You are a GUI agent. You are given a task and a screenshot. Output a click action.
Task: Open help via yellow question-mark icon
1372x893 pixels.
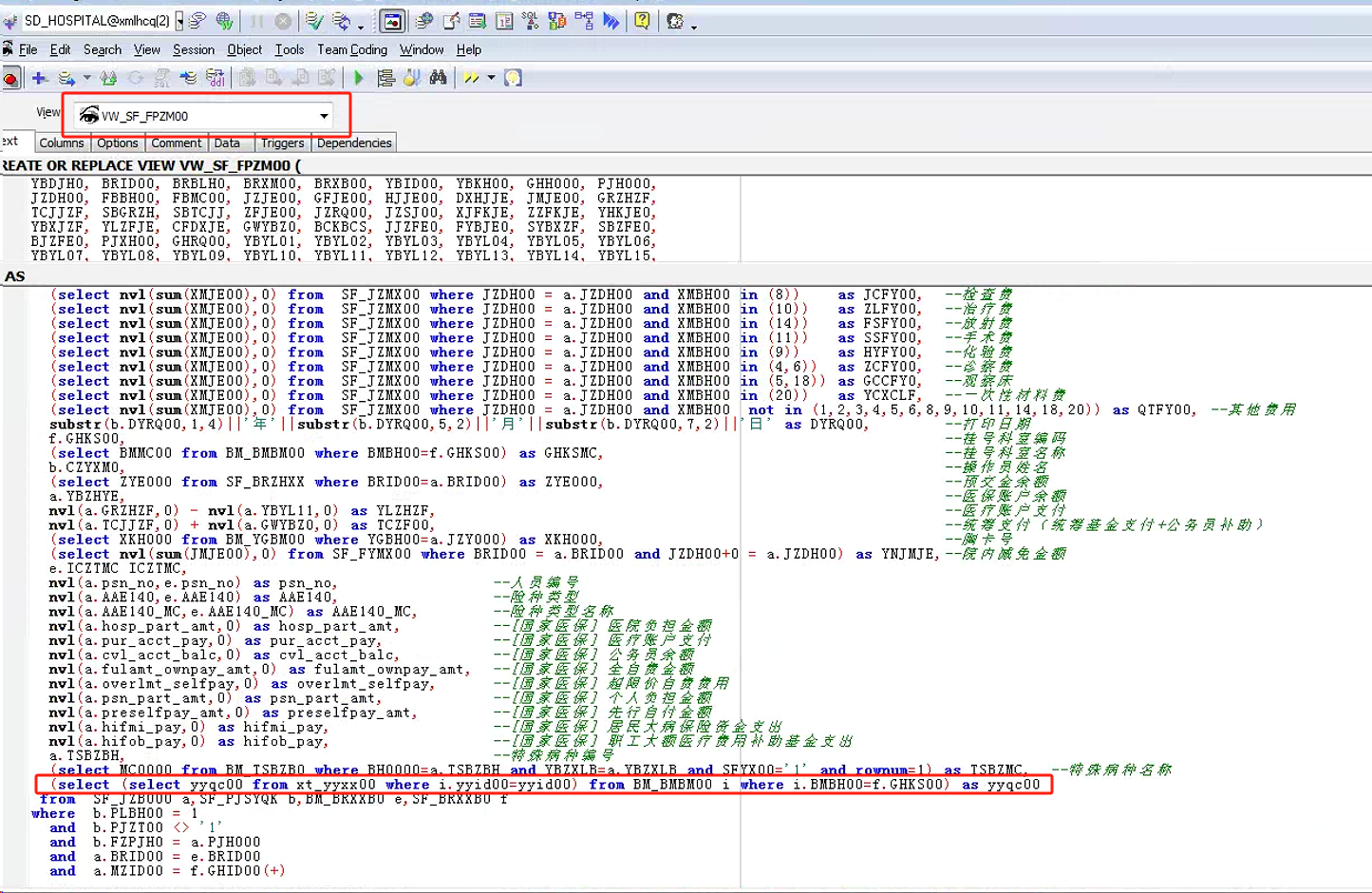643,20
